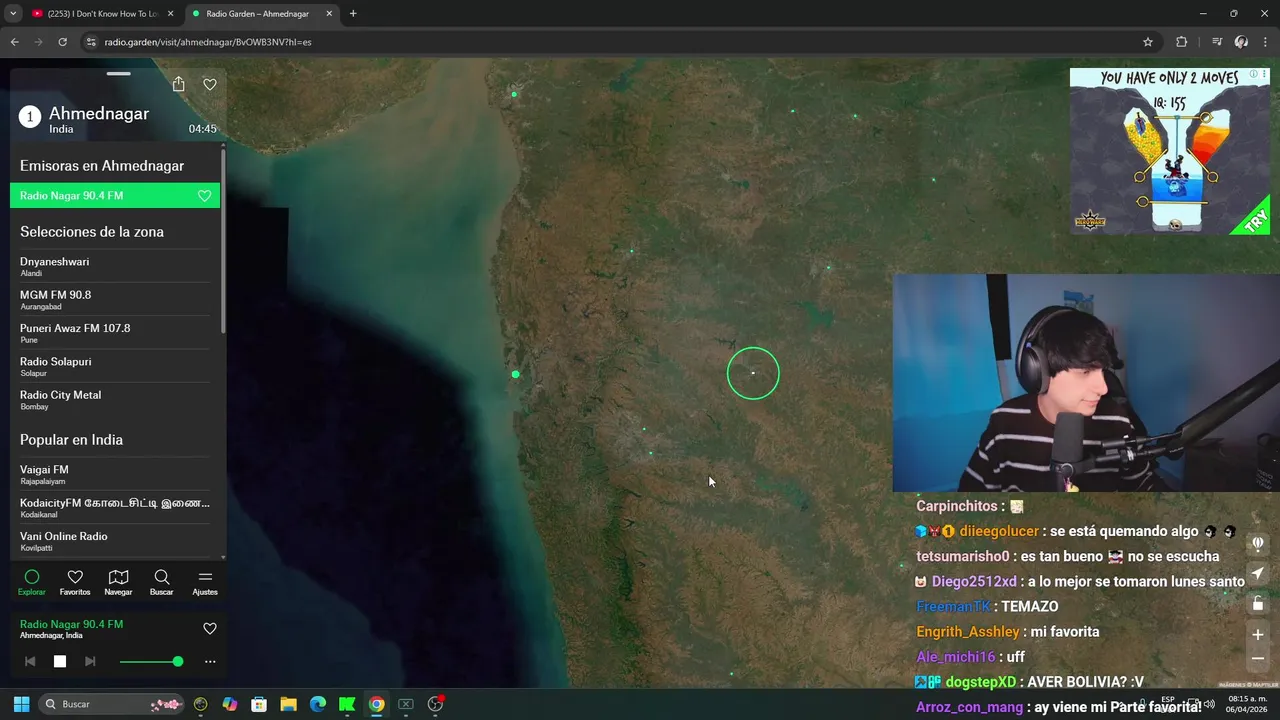This screenshot has height=720, width=1280.
Task: Open Microsoft Edge from taskbar
Action: point(318,704)
